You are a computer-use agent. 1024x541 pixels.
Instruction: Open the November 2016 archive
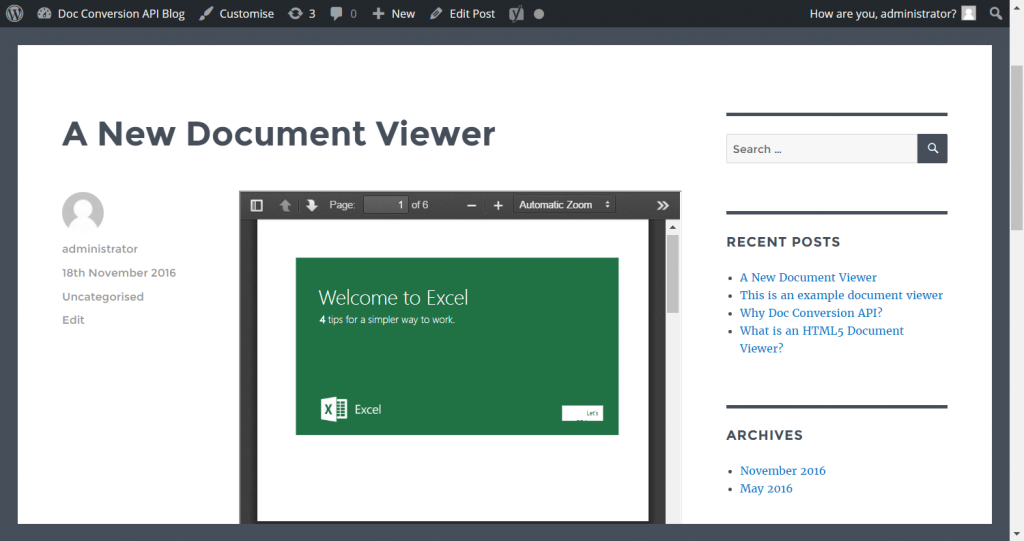[x=782, y=470]
